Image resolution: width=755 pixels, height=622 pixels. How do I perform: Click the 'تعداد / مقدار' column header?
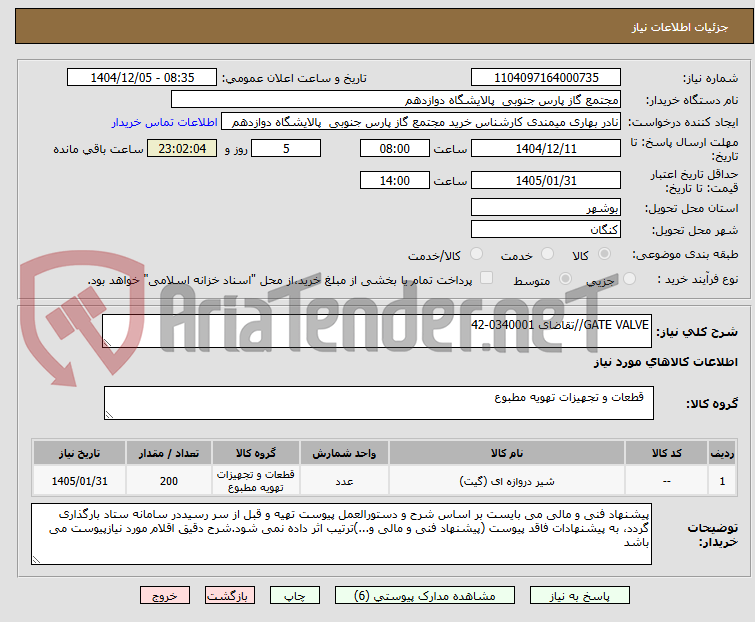coord(169,453)
